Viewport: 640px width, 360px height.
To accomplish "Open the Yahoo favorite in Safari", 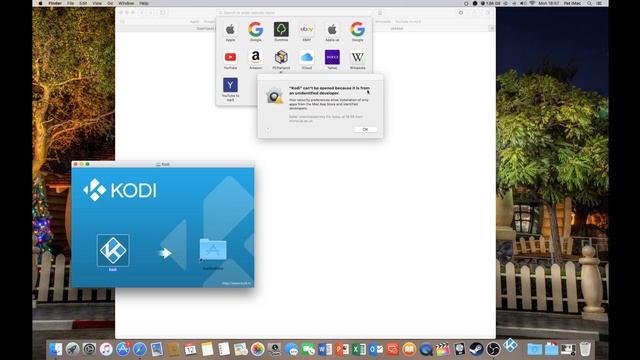I will click(332, 58).
